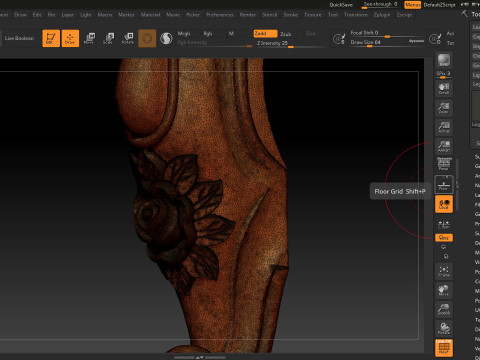Open the Material menu
Image resolution: width=480 pixels, height=360 pixels.
pos(150,15)
